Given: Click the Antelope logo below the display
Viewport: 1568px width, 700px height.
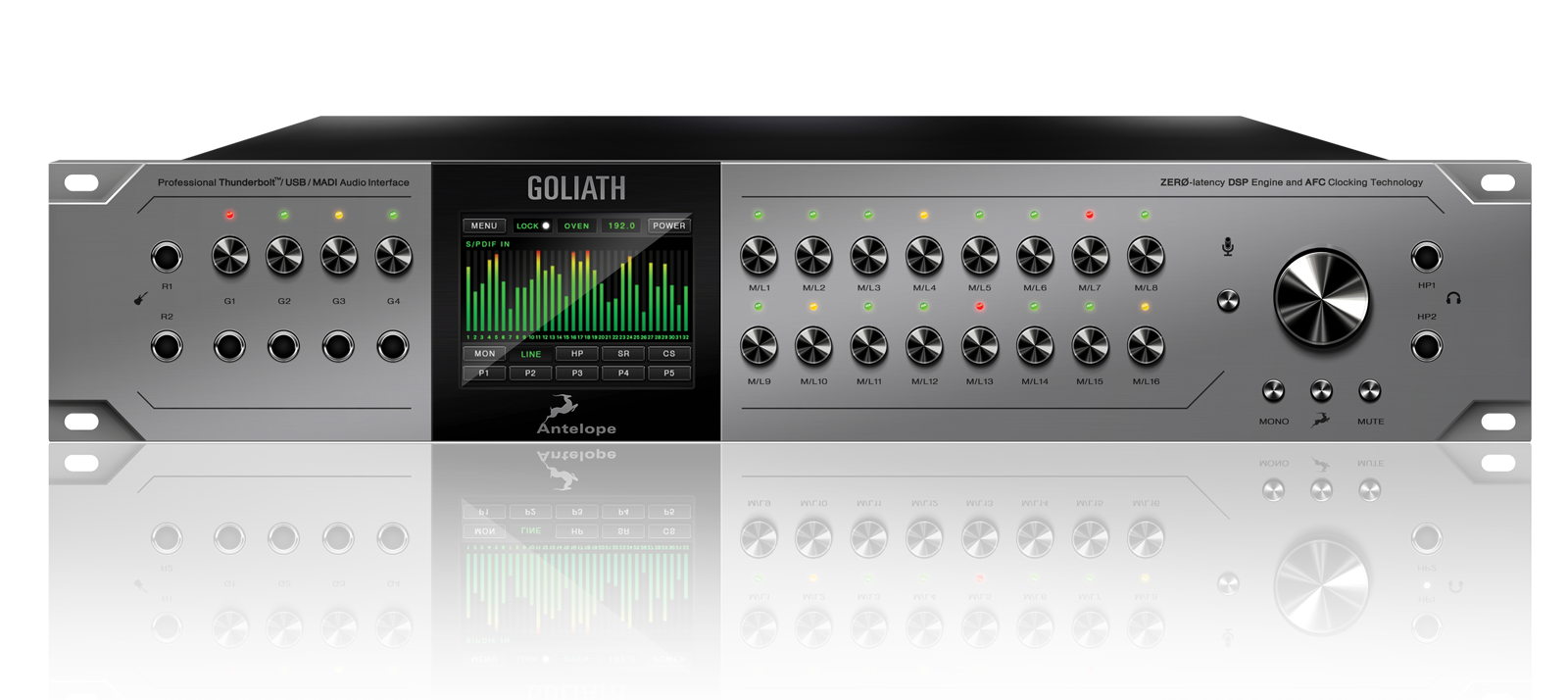Looking at the screenshot, I should (x=576, y=416).
